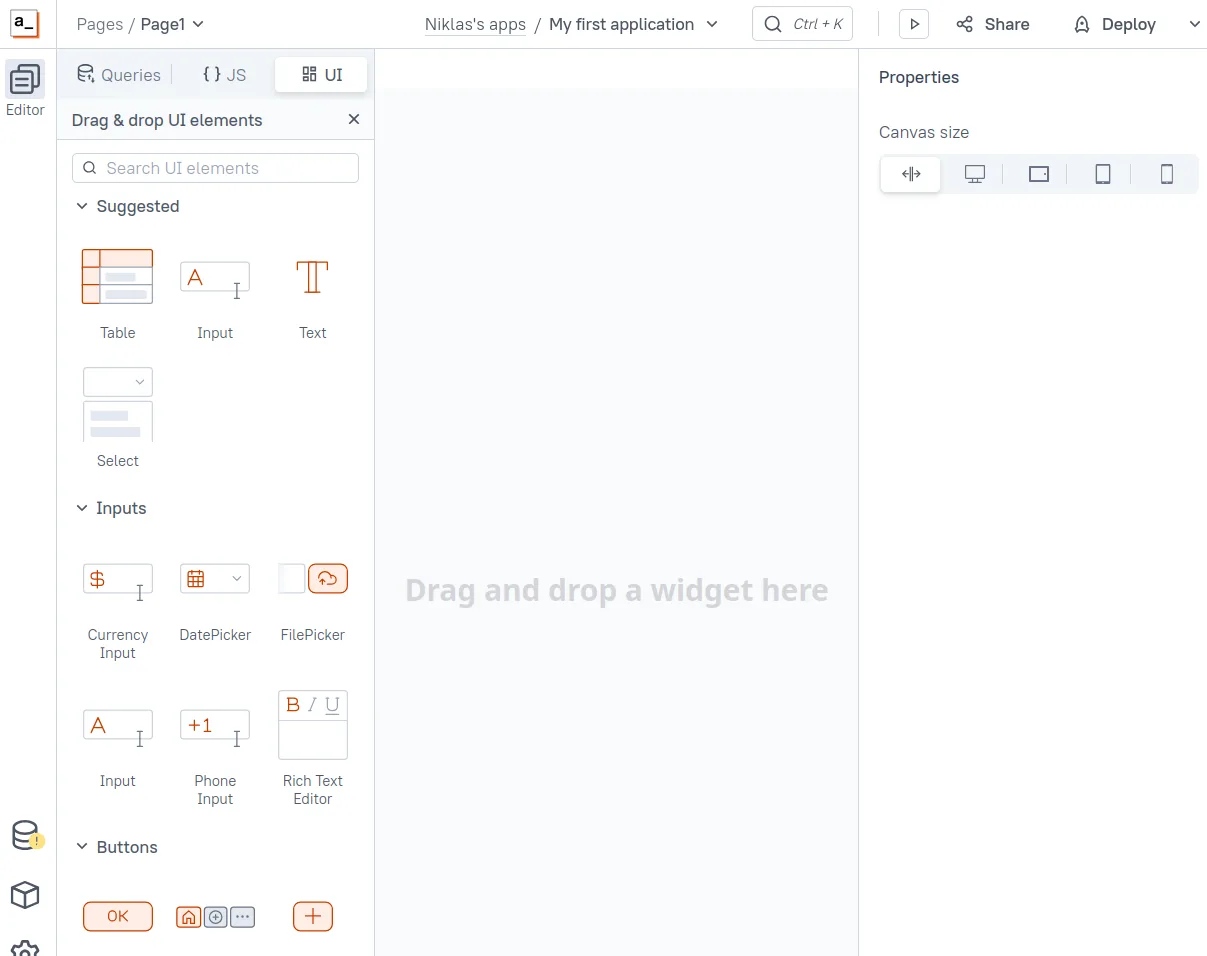The height and width of the screenshot is (956, 1207).
Task: Click the Phone Input widget
Action: (x=215, y=725)
